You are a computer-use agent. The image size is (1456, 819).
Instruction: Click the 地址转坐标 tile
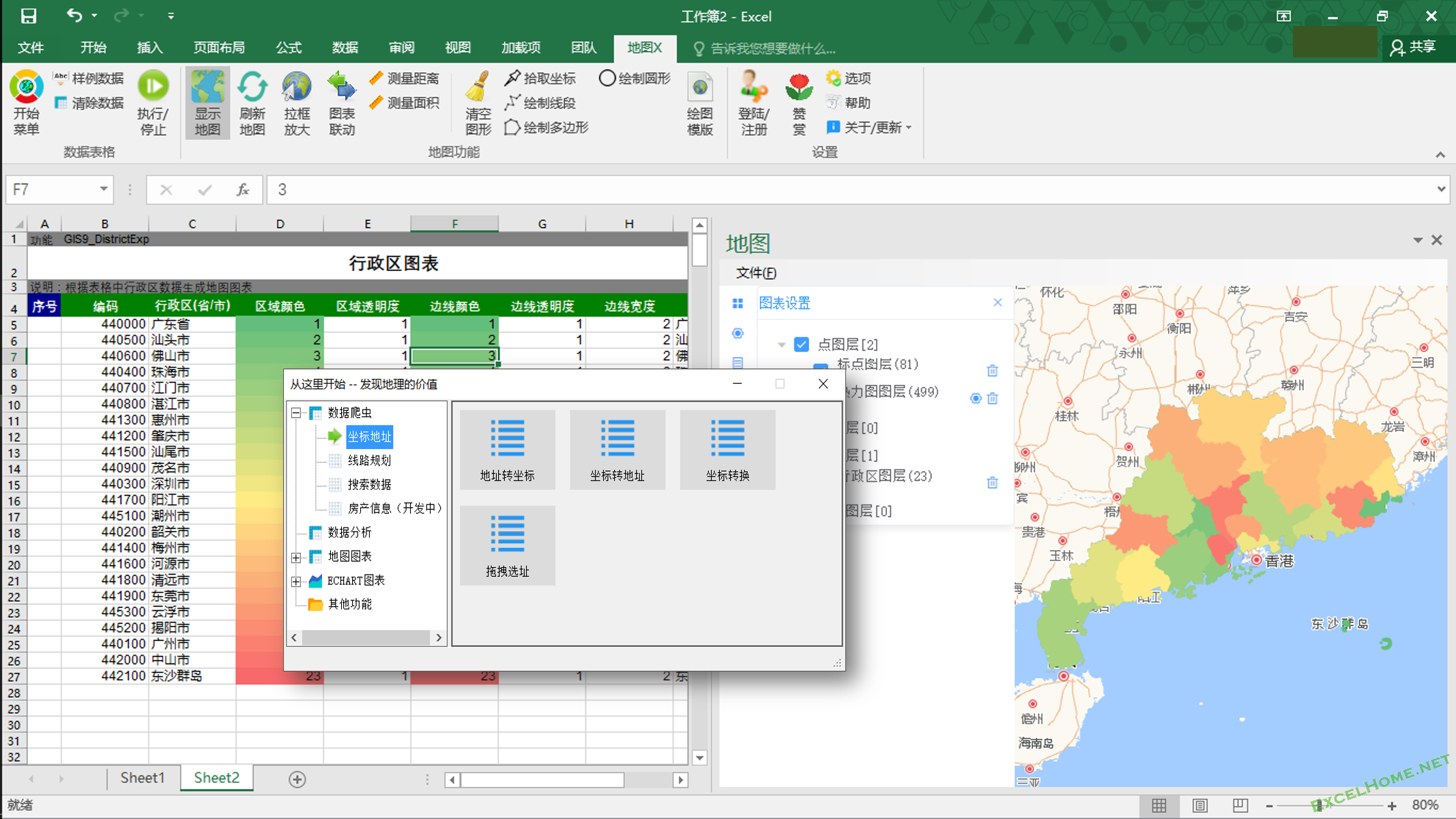[508, 450]
